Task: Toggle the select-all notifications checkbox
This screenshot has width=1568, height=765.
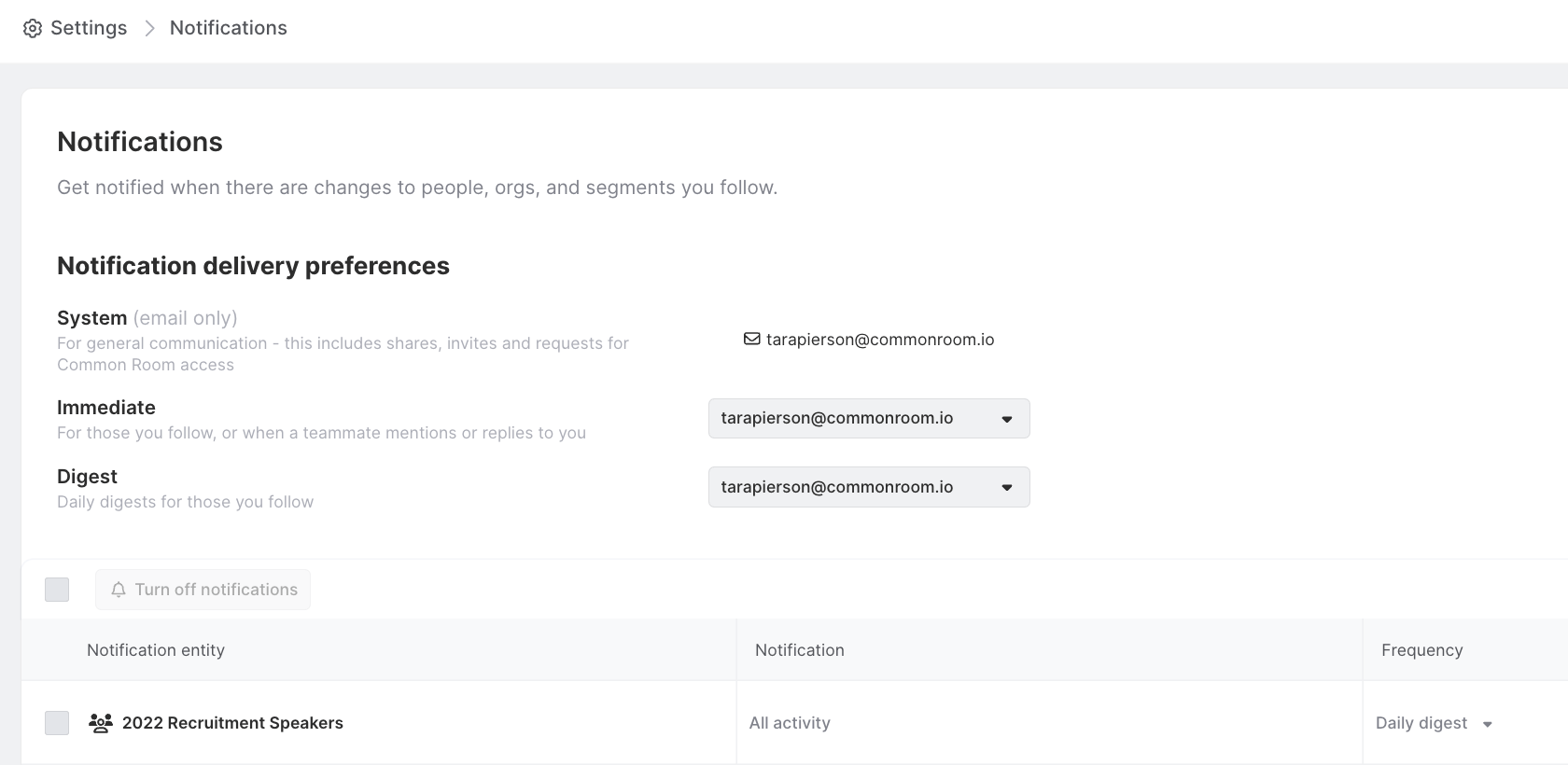Action: point(57,590)
